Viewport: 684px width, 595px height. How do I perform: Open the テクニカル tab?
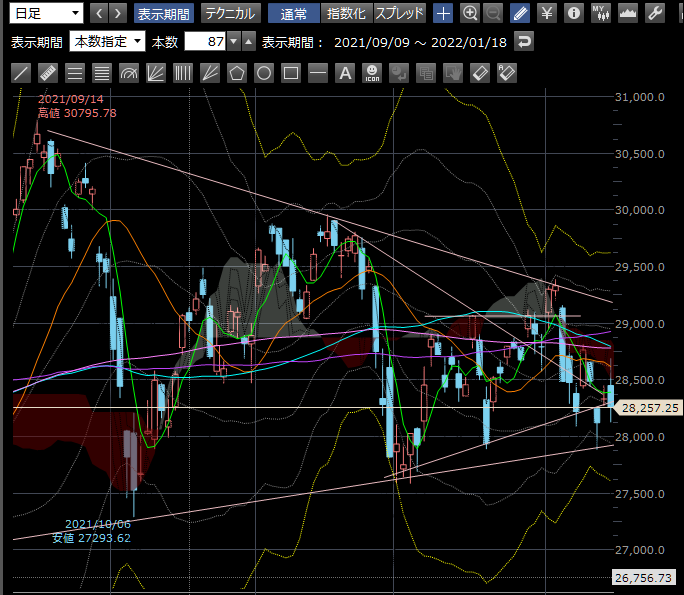(231, 13)
